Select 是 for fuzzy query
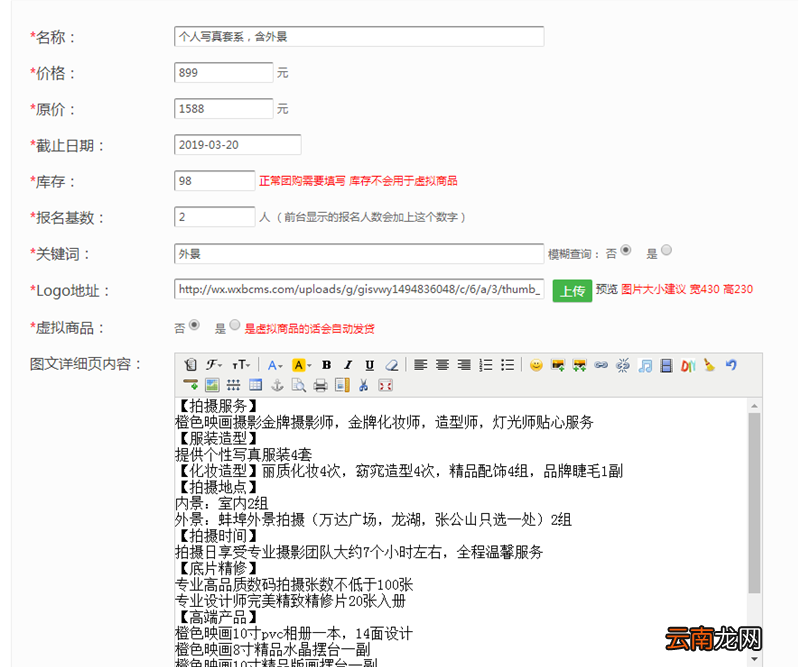The width and height of the screenshot is (799, 667). click(666, 250)
